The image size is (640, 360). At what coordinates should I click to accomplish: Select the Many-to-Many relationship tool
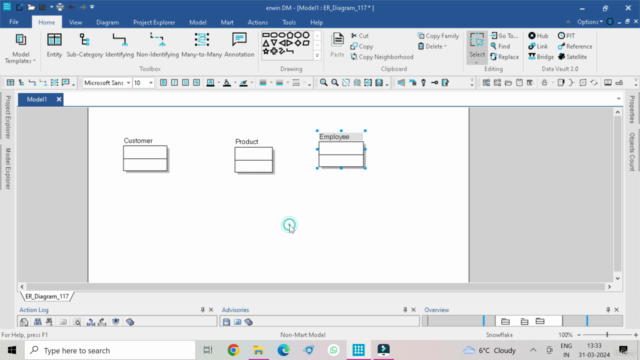pyautogui.click(x=202, y=45)
